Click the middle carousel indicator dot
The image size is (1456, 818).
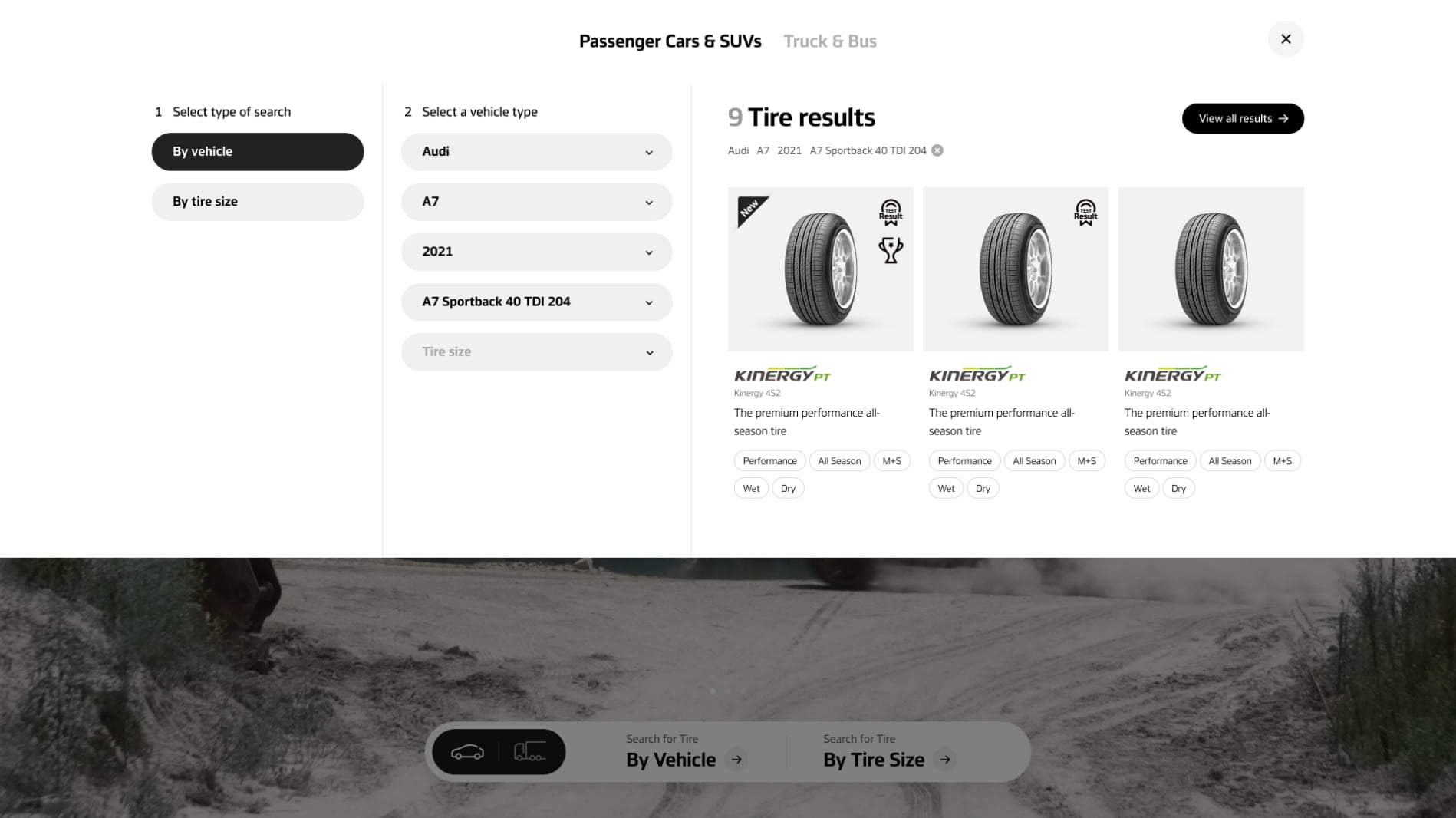point(728,691)
